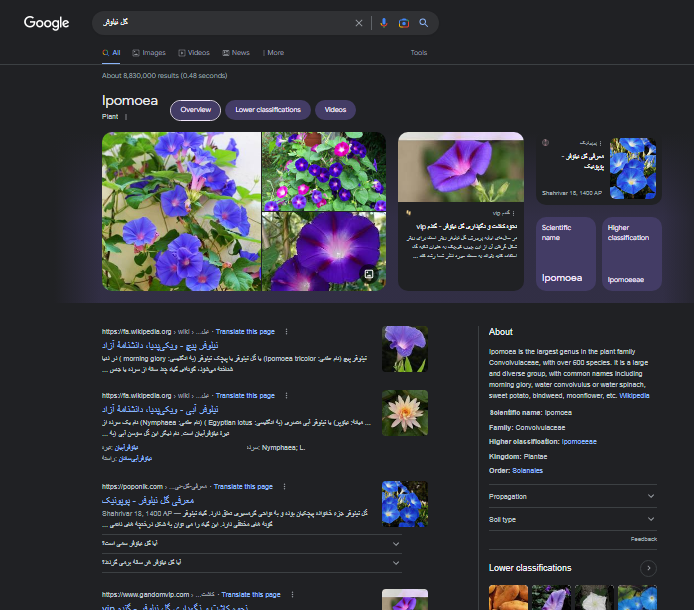Open Ipomoeeae higher classification link

pyautogui.click(x=579, y=442)
